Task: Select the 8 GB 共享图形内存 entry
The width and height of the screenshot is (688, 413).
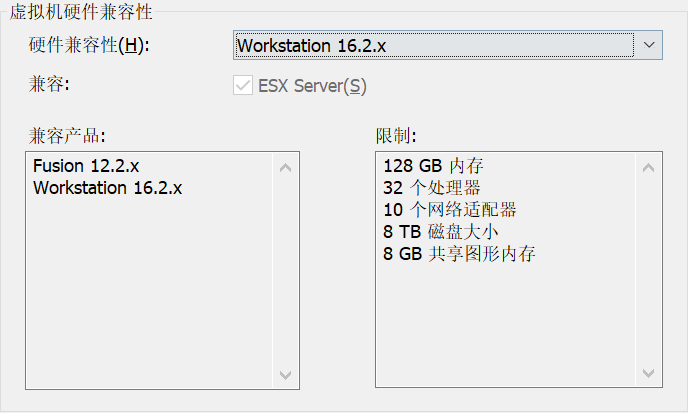Action: pos(459,254)
